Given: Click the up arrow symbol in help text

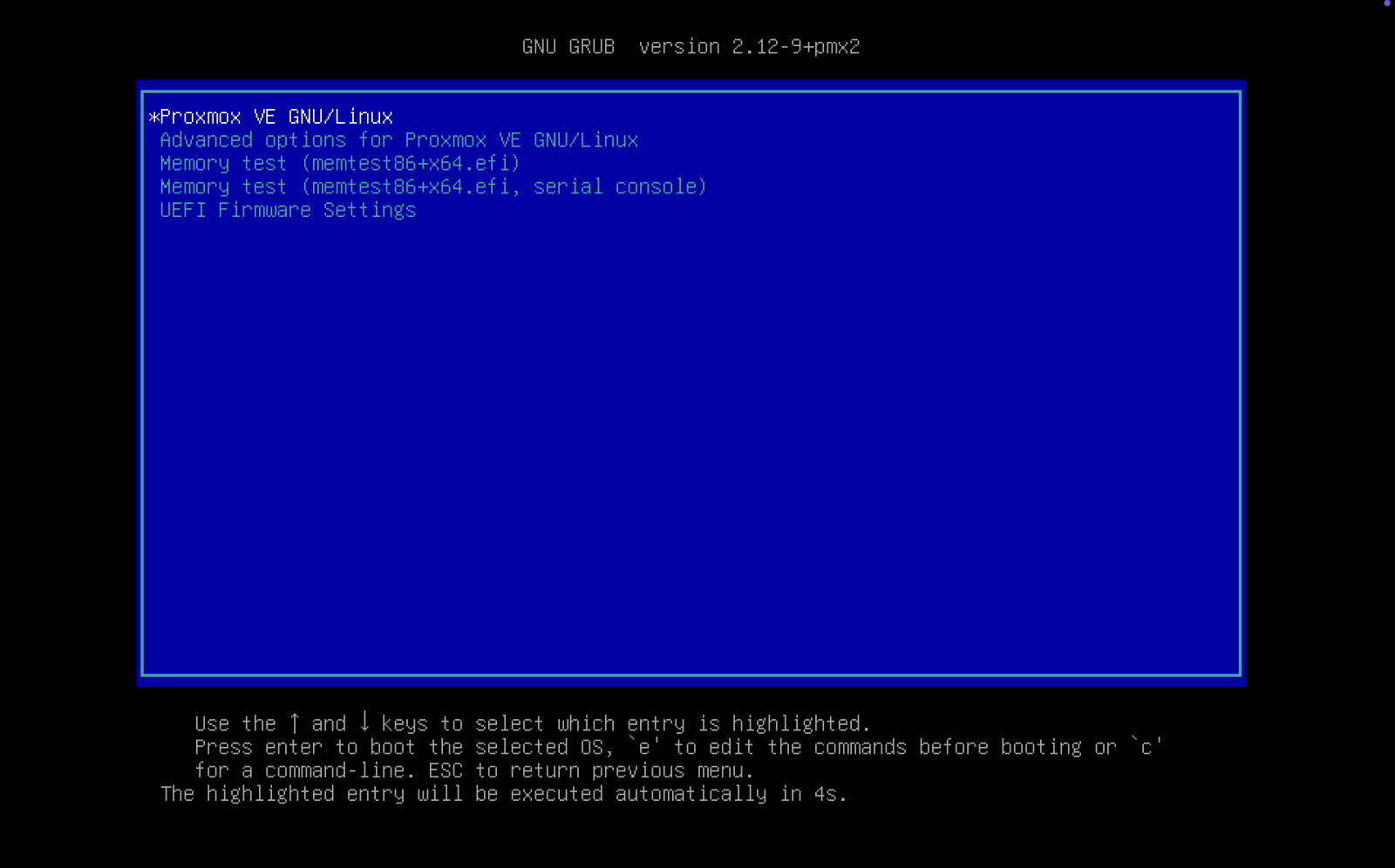Looking at the screenshot, I should pyautogui.click(x=295, y=722).
